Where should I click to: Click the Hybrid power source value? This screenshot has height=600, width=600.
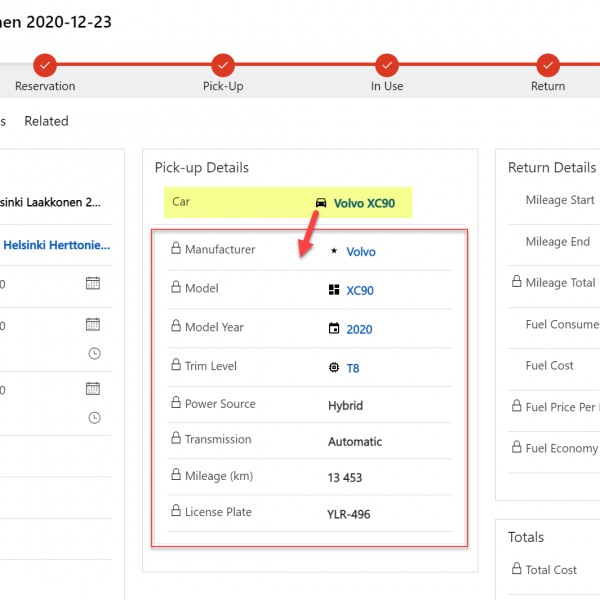[345, 406]
